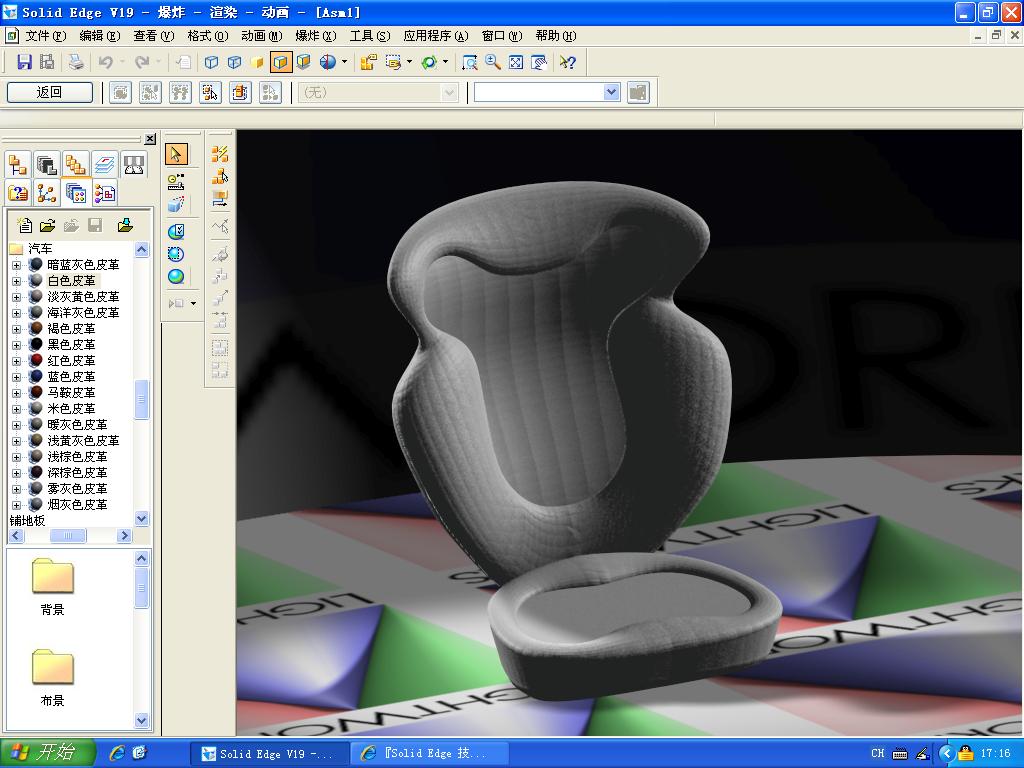Click the QQ penguin tray icon
The width and height of the screenshot is (1024, 768).
(x=967, y=753)
